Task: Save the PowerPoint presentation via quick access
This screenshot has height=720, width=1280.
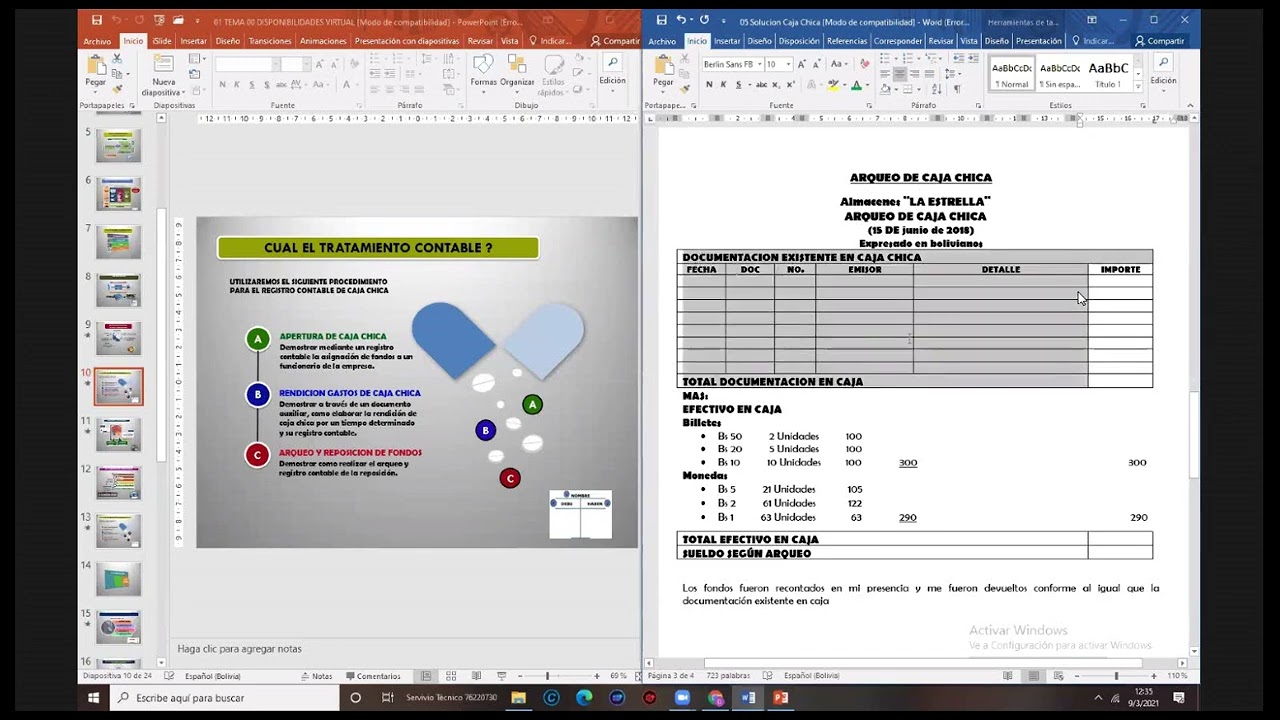Action: pyautogui.click(x=97, y=19)
